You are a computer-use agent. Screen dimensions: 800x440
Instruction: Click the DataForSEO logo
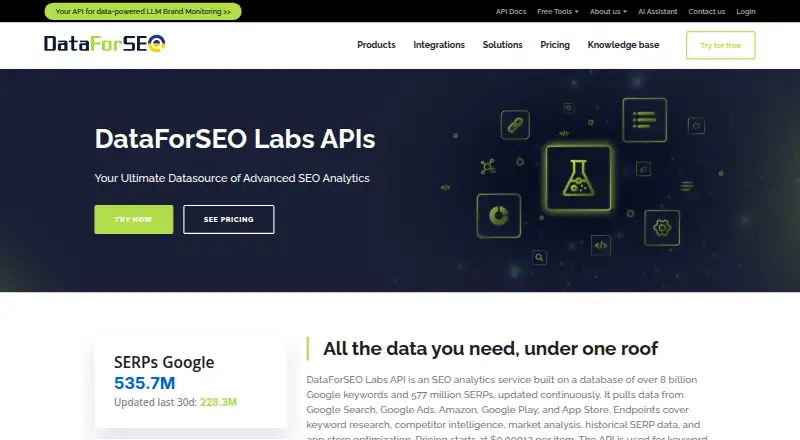point(105,44)
